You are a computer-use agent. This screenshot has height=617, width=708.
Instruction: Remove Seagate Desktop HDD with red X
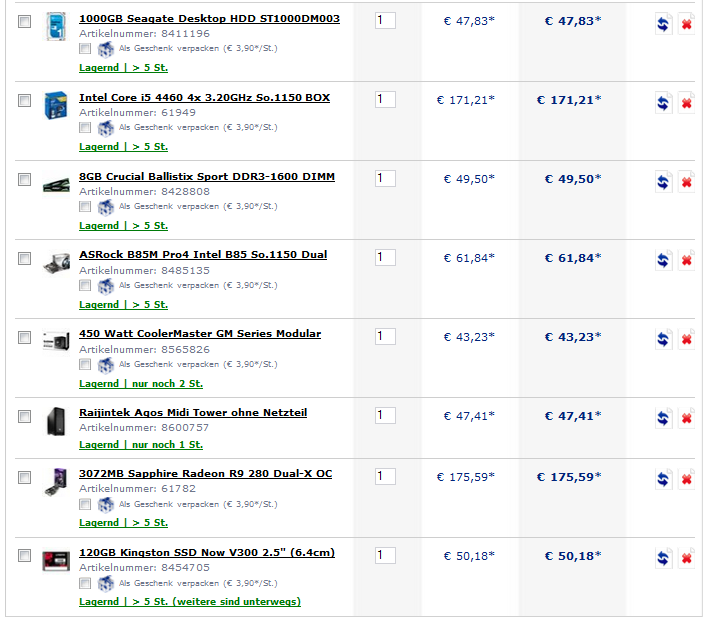click(686, 24)
